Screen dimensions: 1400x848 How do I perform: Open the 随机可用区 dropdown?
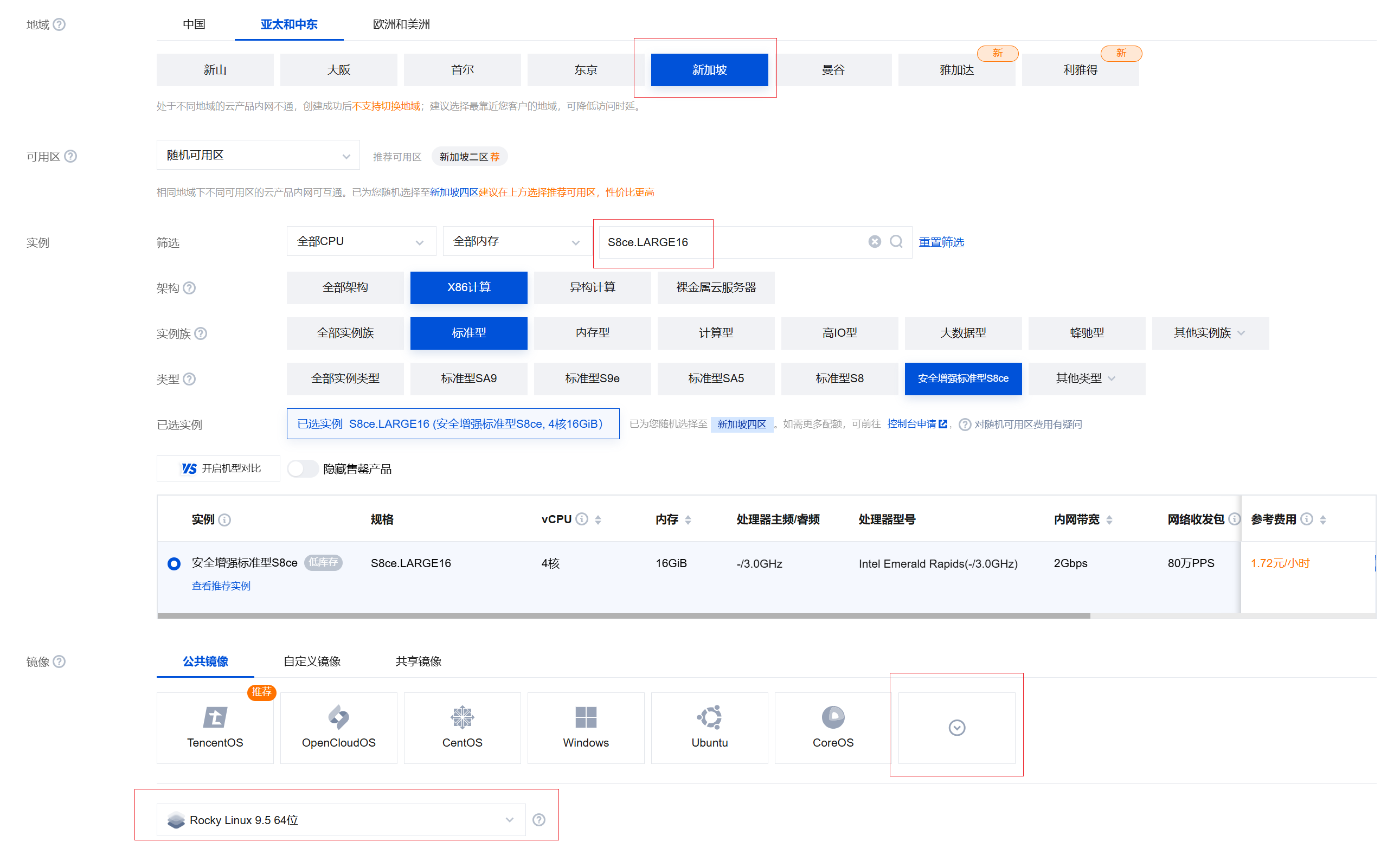[259, 155]
